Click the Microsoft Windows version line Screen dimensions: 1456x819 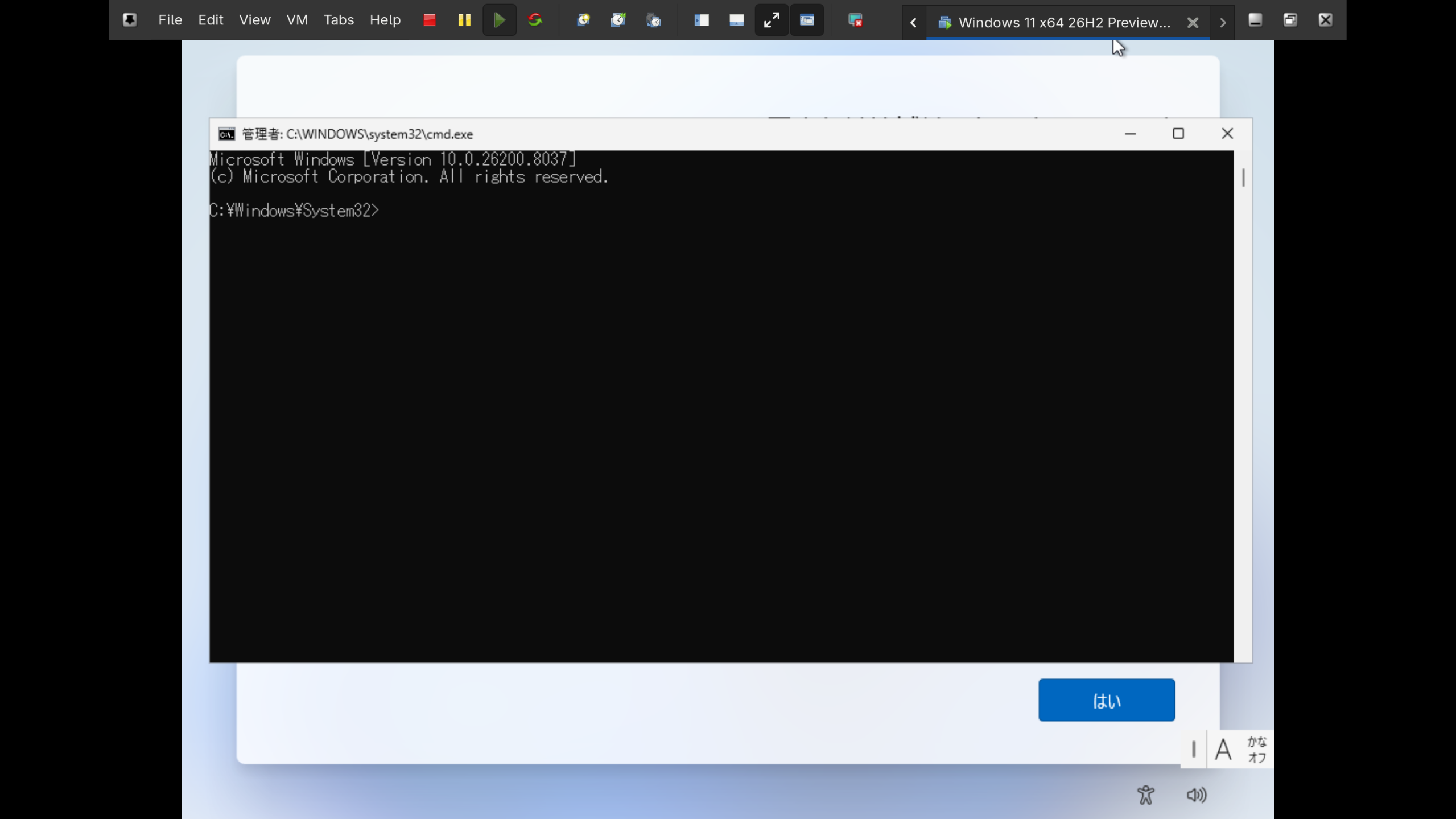tap(393, 159)
